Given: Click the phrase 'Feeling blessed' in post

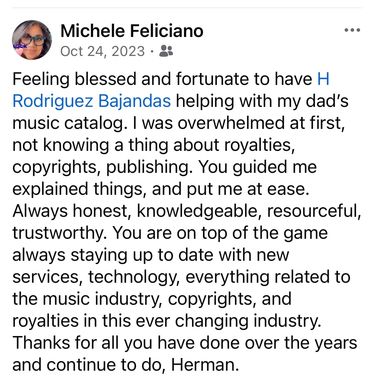Looking at the screenshot, I should (74, 79).
